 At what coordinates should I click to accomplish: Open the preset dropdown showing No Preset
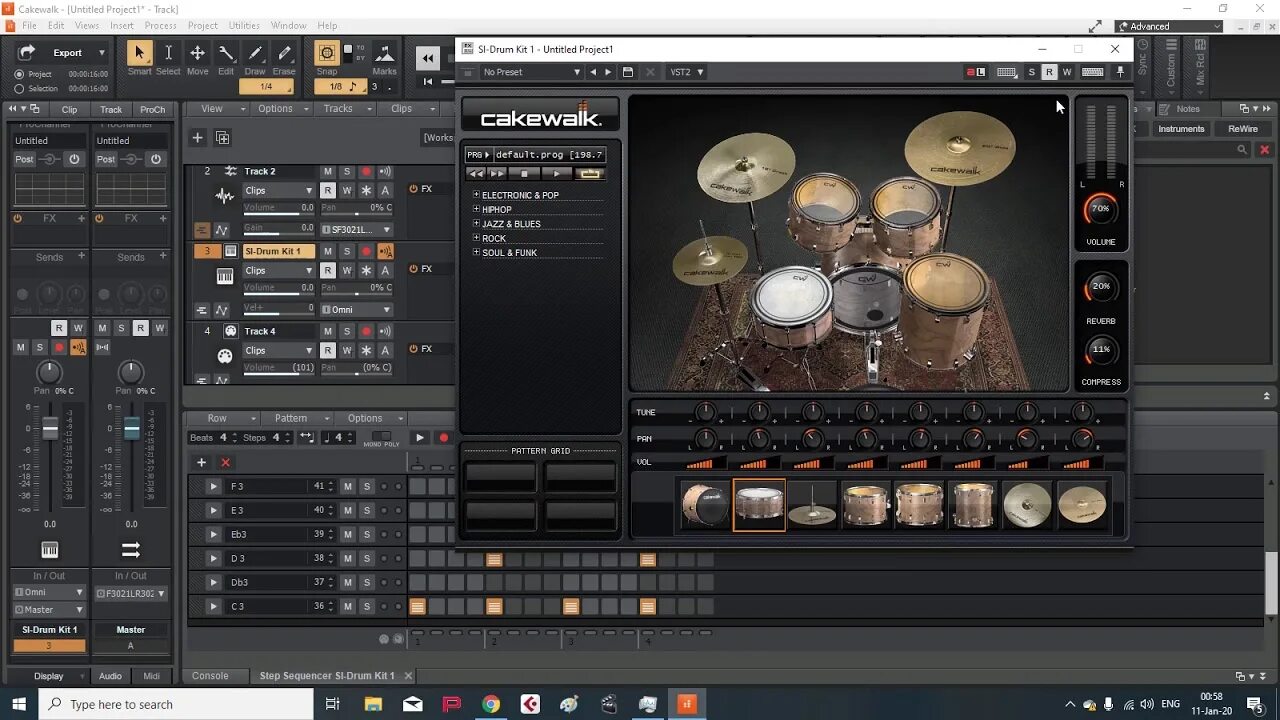tap(530, 72)
